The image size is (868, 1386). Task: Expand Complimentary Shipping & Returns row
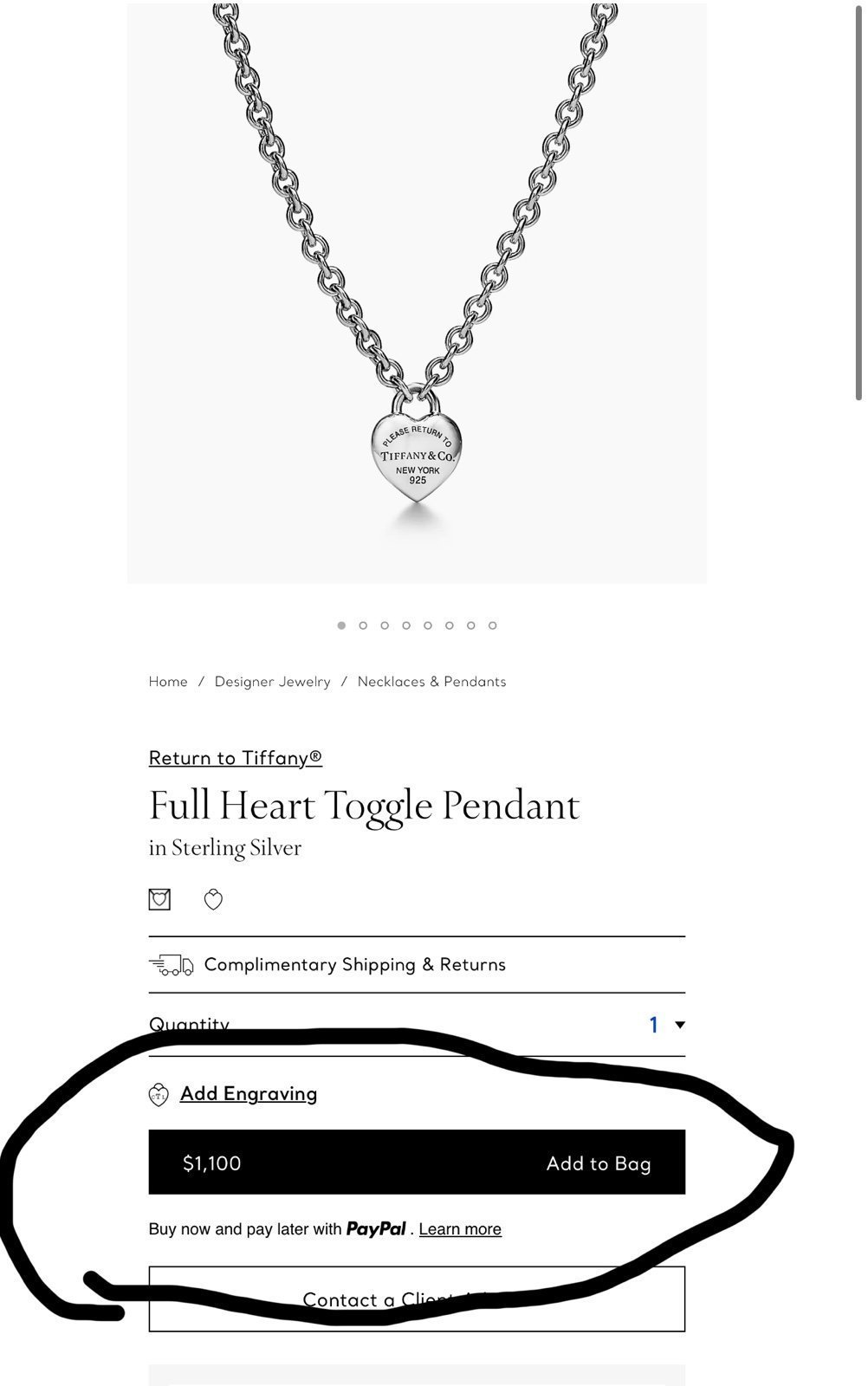pos(417,965)
